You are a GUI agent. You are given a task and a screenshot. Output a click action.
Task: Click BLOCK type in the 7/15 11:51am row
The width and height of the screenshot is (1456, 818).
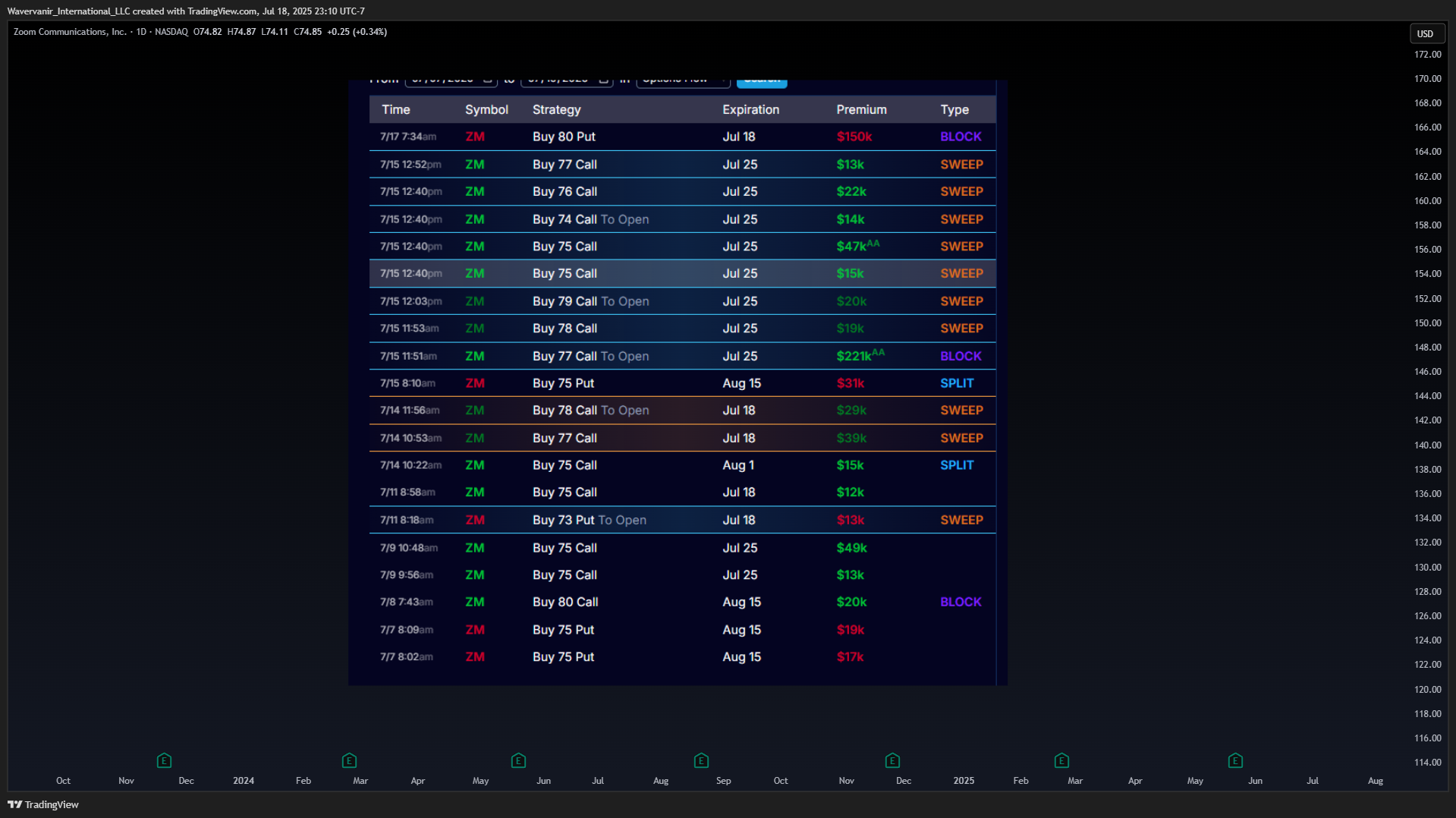961,356
